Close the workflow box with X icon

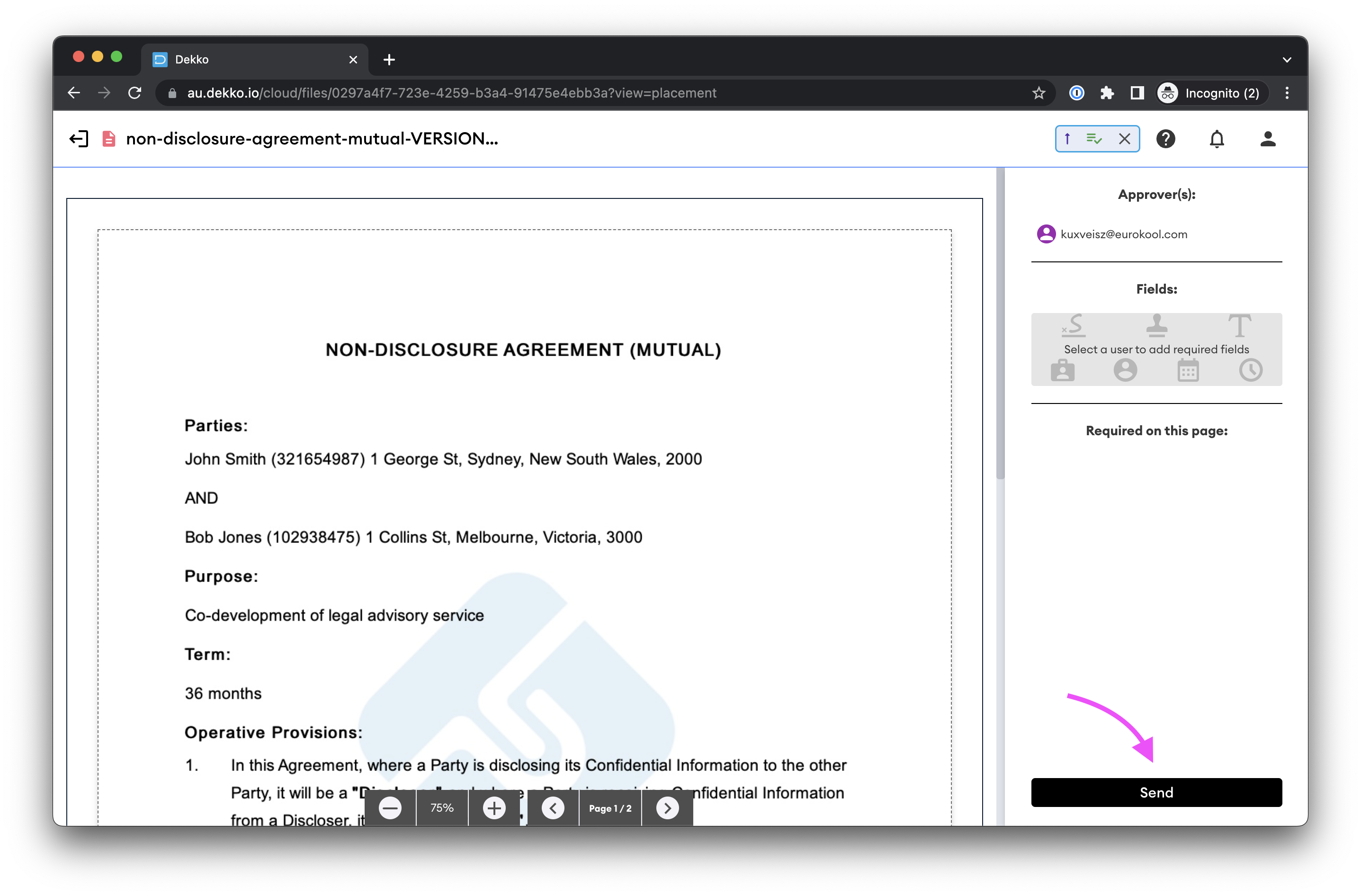point(1124,139)
